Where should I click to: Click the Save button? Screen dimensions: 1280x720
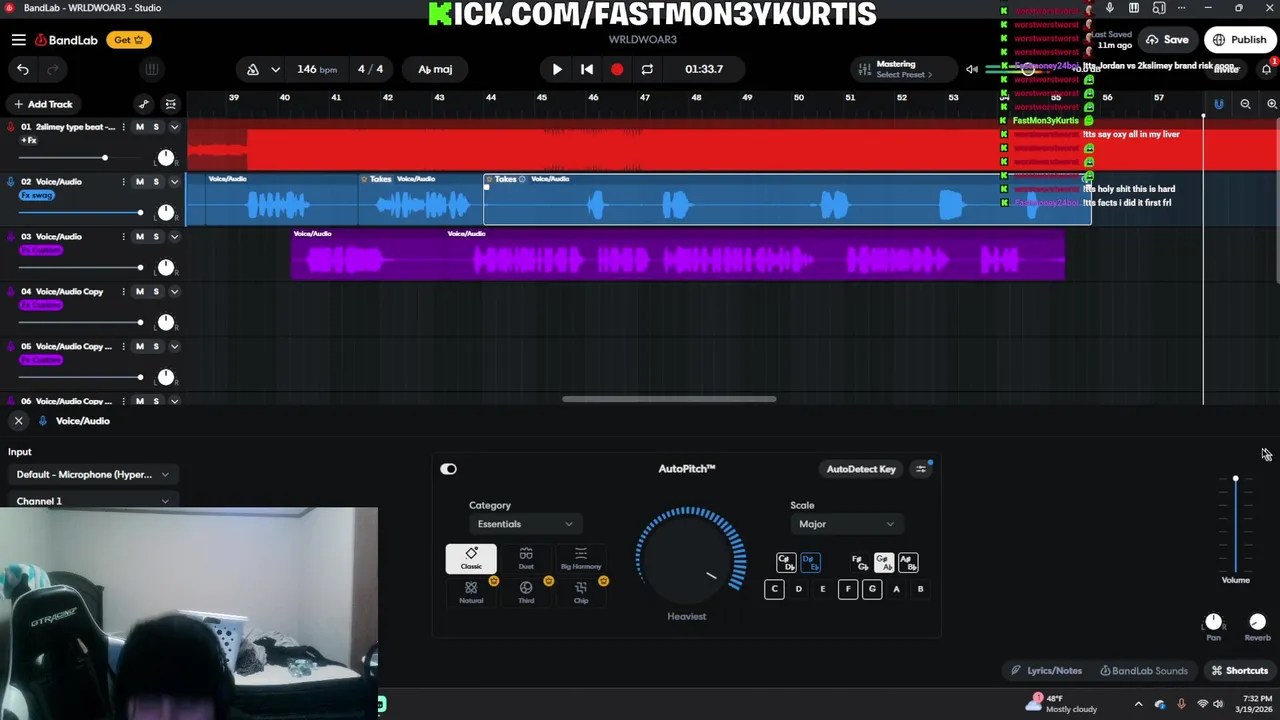pos(1168,40)
